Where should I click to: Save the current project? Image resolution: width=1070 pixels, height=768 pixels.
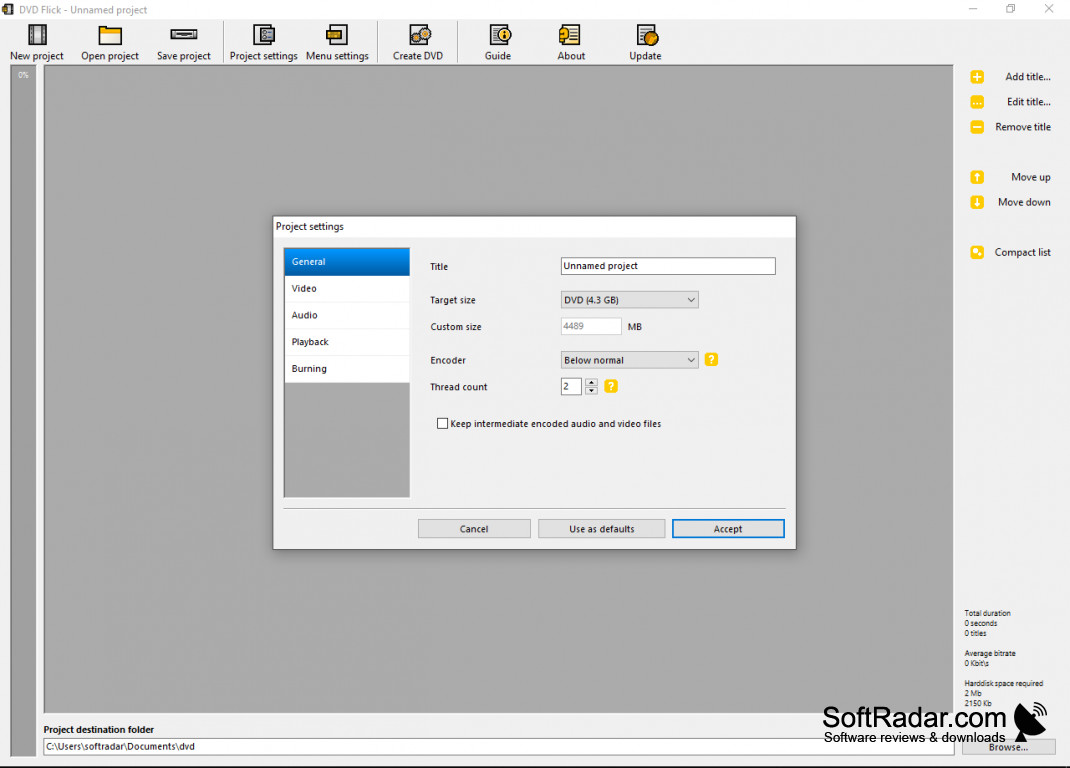coord(183,42)
